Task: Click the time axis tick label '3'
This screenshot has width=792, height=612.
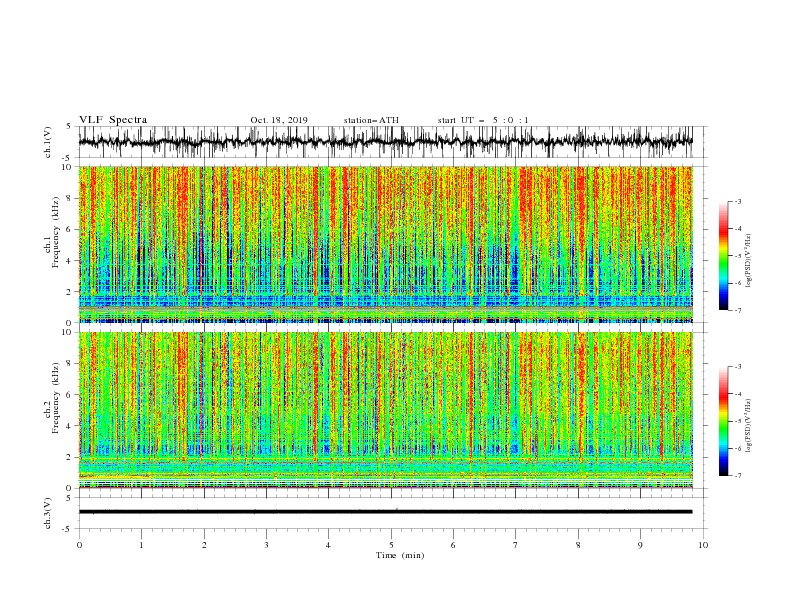Action: tap(266, 545)
